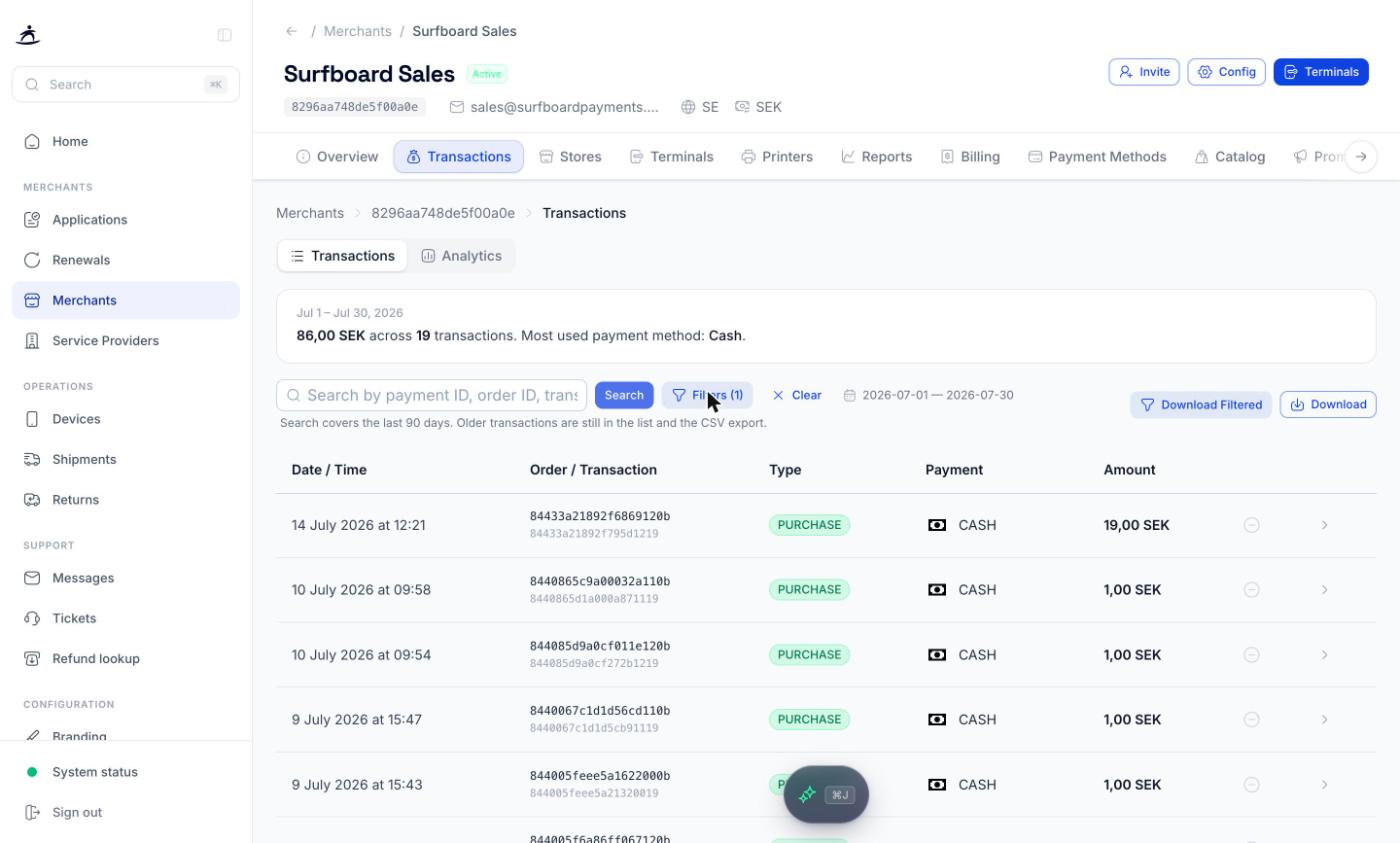
Task: Open the Billing tab
Action: 970,157
